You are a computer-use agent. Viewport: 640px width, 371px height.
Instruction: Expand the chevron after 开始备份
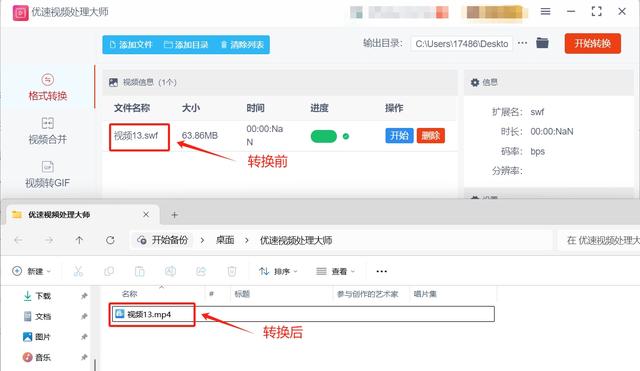coord(202,240)
